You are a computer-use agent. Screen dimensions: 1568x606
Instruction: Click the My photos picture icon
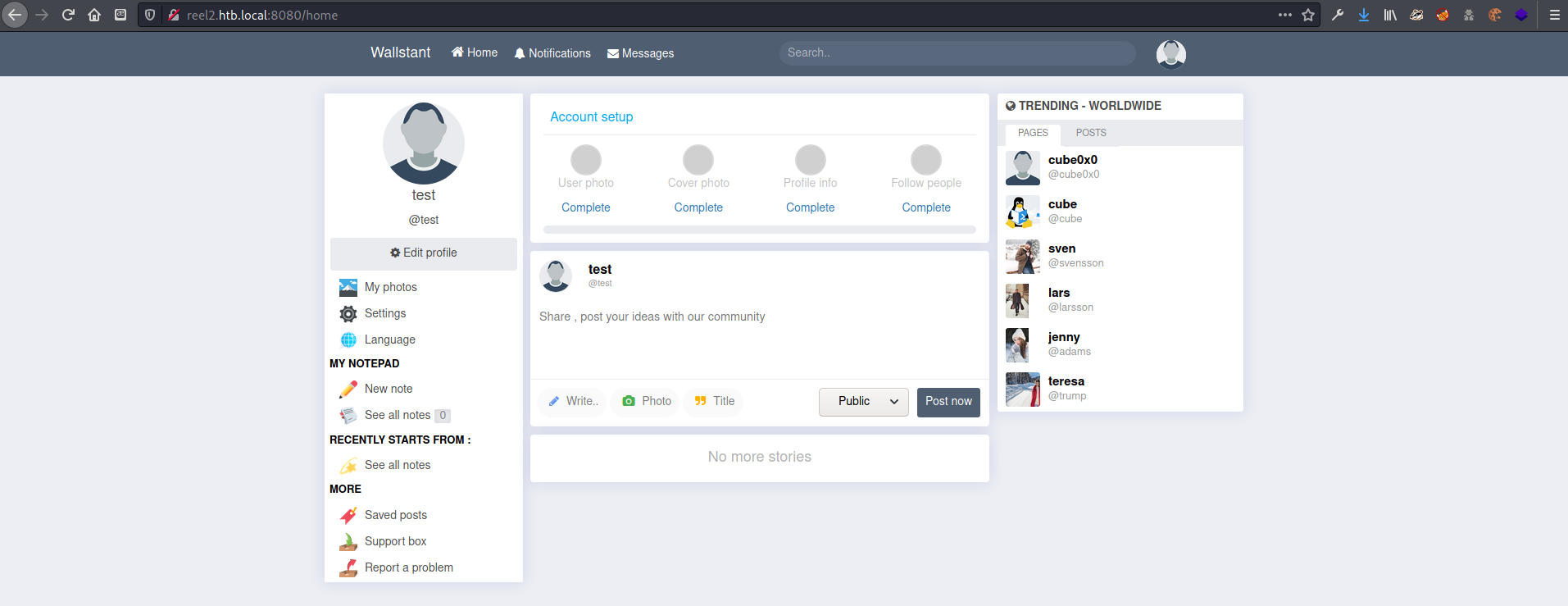point(348,287)
